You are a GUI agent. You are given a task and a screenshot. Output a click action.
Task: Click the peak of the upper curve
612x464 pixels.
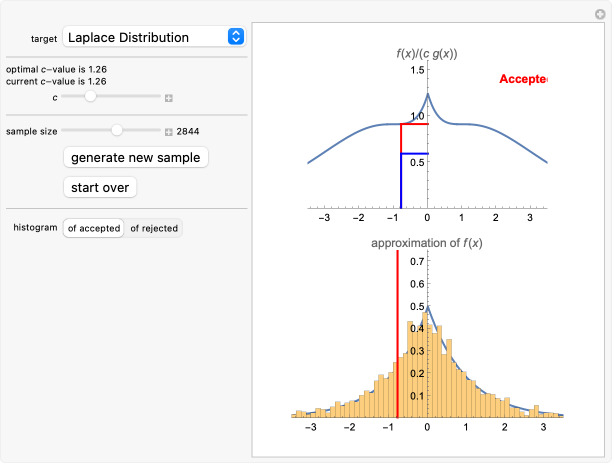(x=427, y=95)
